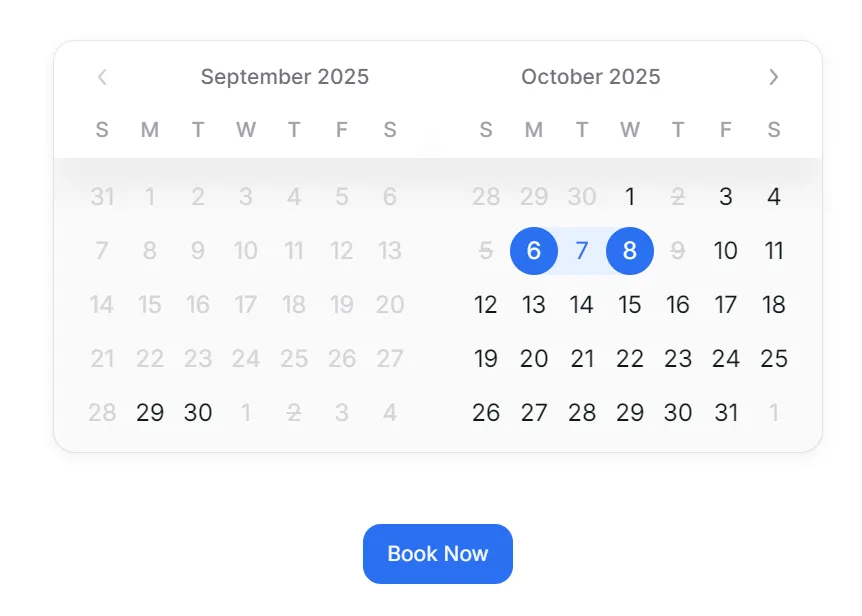Image resolution: width=862 pixels, height=616 pixels.
Task: Select October 22
Action: point(630,359)
